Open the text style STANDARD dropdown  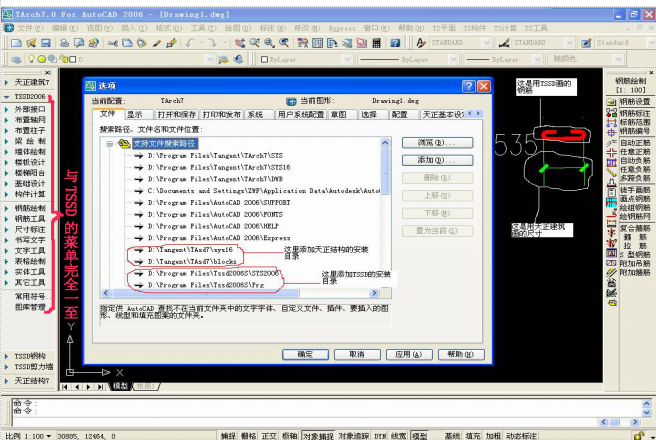click(486, 43)
